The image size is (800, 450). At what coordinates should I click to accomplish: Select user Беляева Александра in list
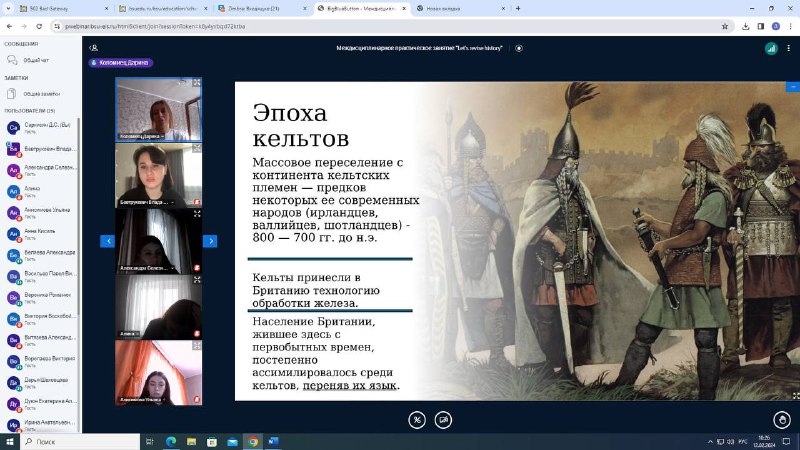click(x=40, y=255)
